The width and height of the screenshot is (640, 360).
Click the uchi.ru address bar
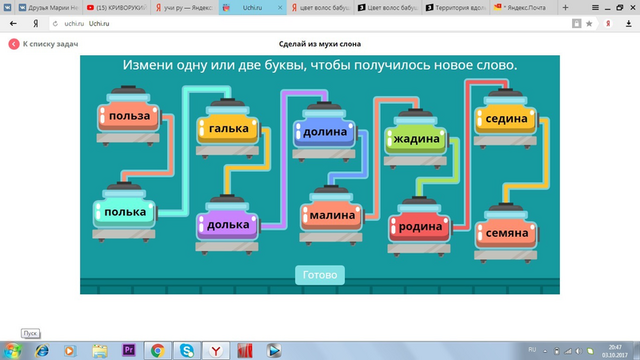[310, 24]
